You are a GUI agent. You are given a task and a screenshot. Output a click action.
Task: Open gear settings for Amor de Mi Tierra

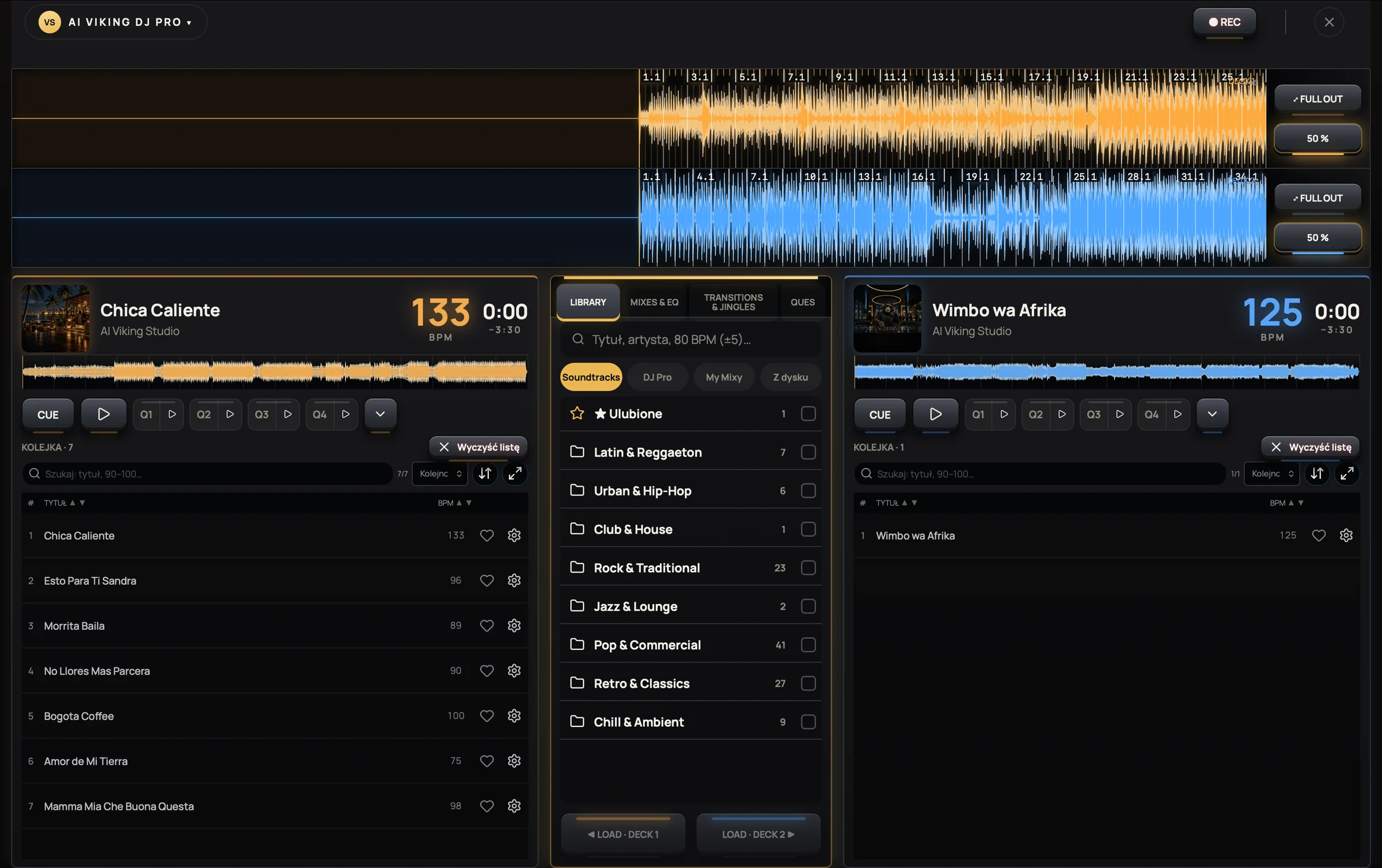tap(514, 760)
